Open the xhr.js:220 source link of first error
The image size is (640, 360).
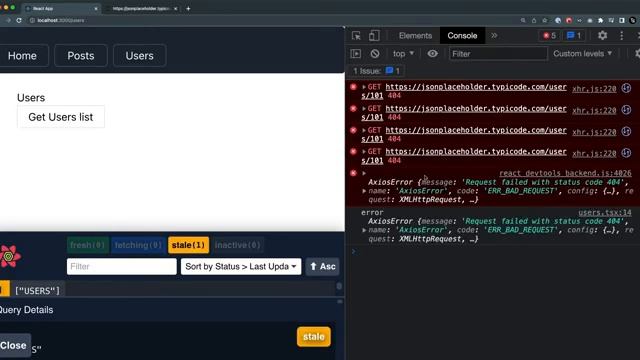(x=594, y=89)
